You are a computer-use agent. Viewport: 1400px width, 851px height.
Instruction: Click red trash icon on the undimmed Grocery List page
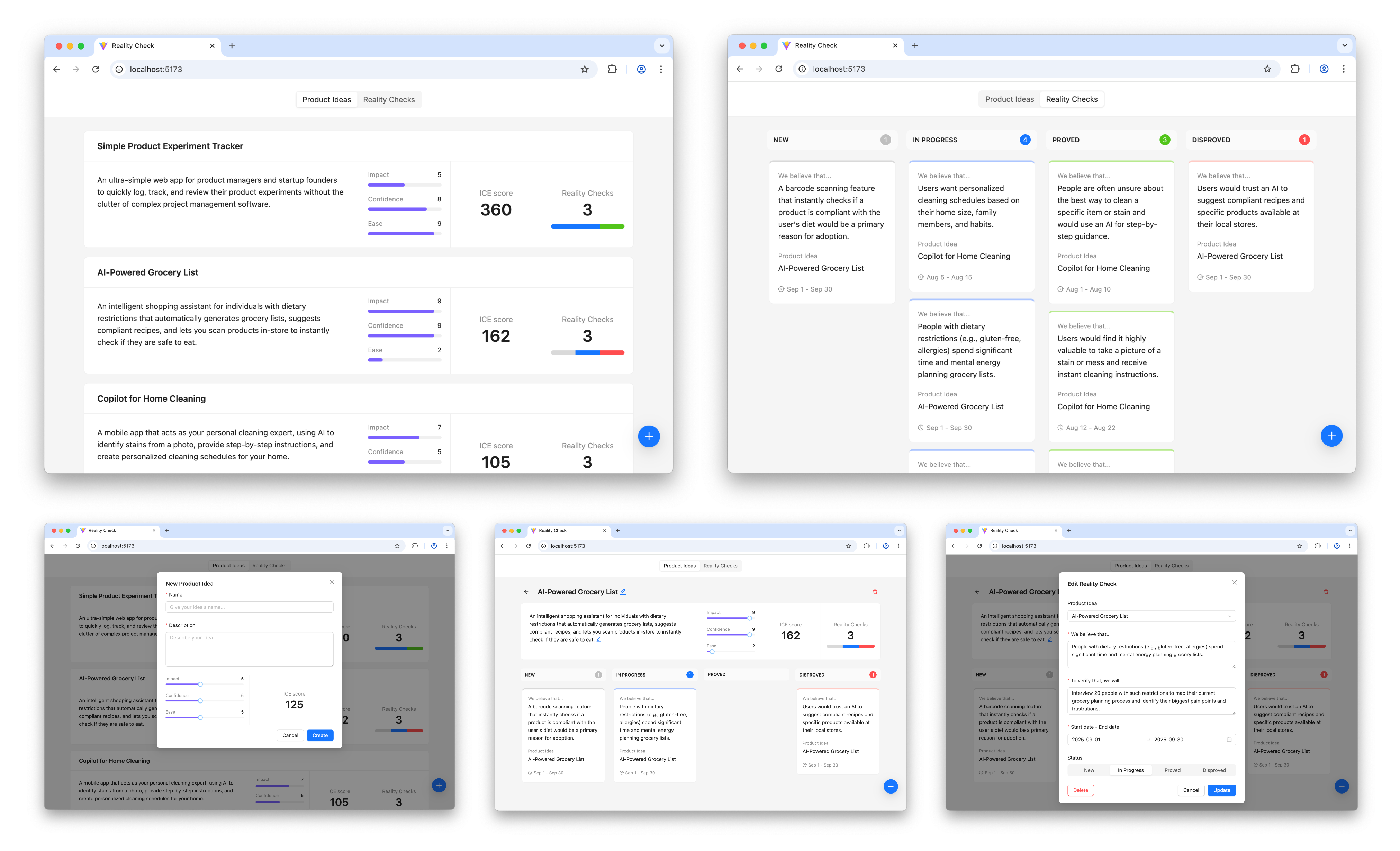coord(875,592)
